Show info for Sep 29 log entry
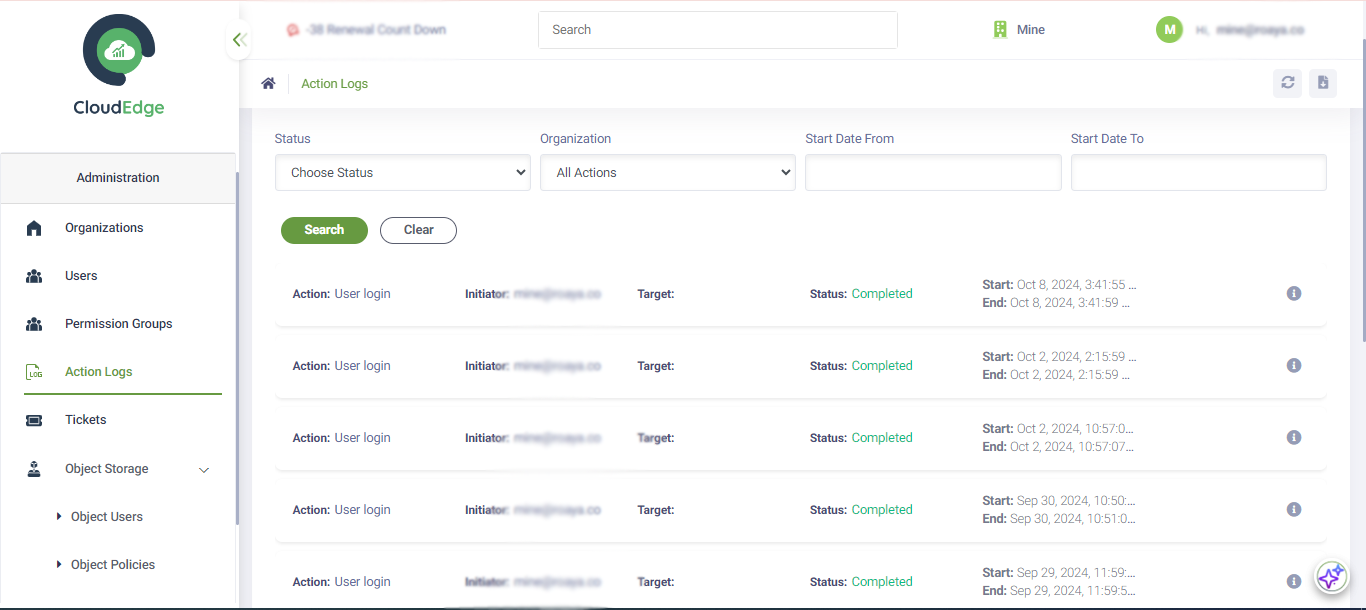 point(1294,582)
